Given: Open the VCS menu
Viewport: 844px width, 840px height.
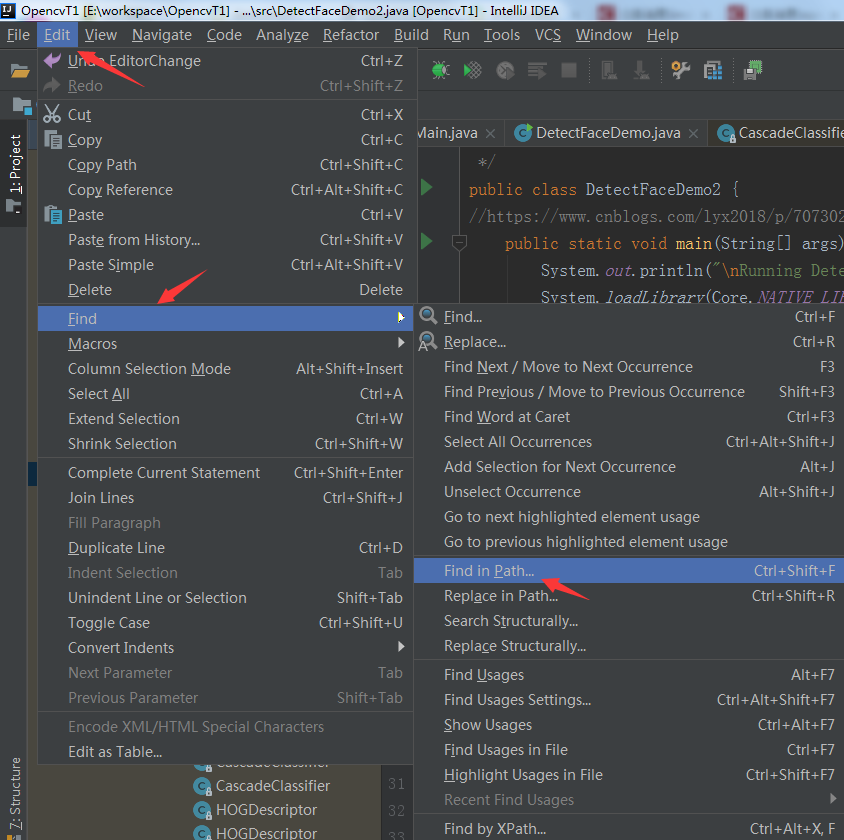Looking at the screenshot, I should (548, 35).
